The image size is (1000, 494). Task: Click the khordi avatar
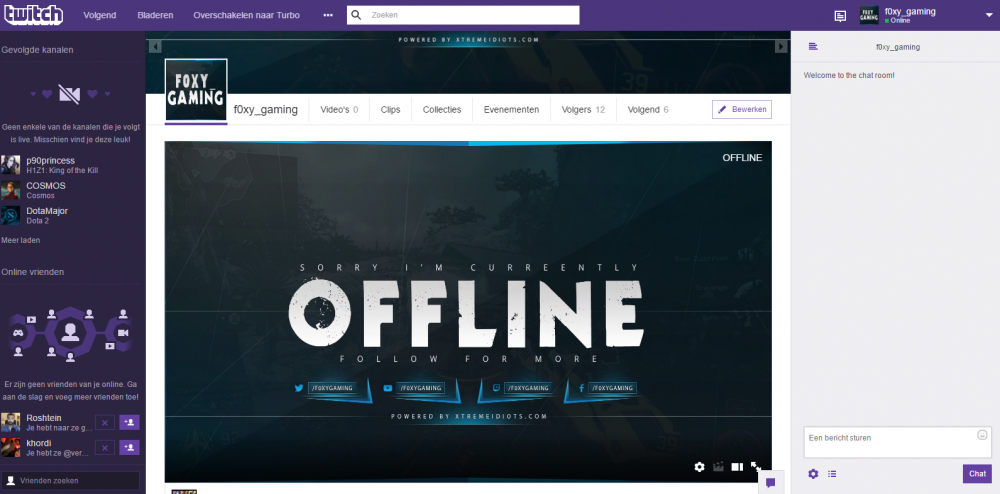(x=10, y=447)
